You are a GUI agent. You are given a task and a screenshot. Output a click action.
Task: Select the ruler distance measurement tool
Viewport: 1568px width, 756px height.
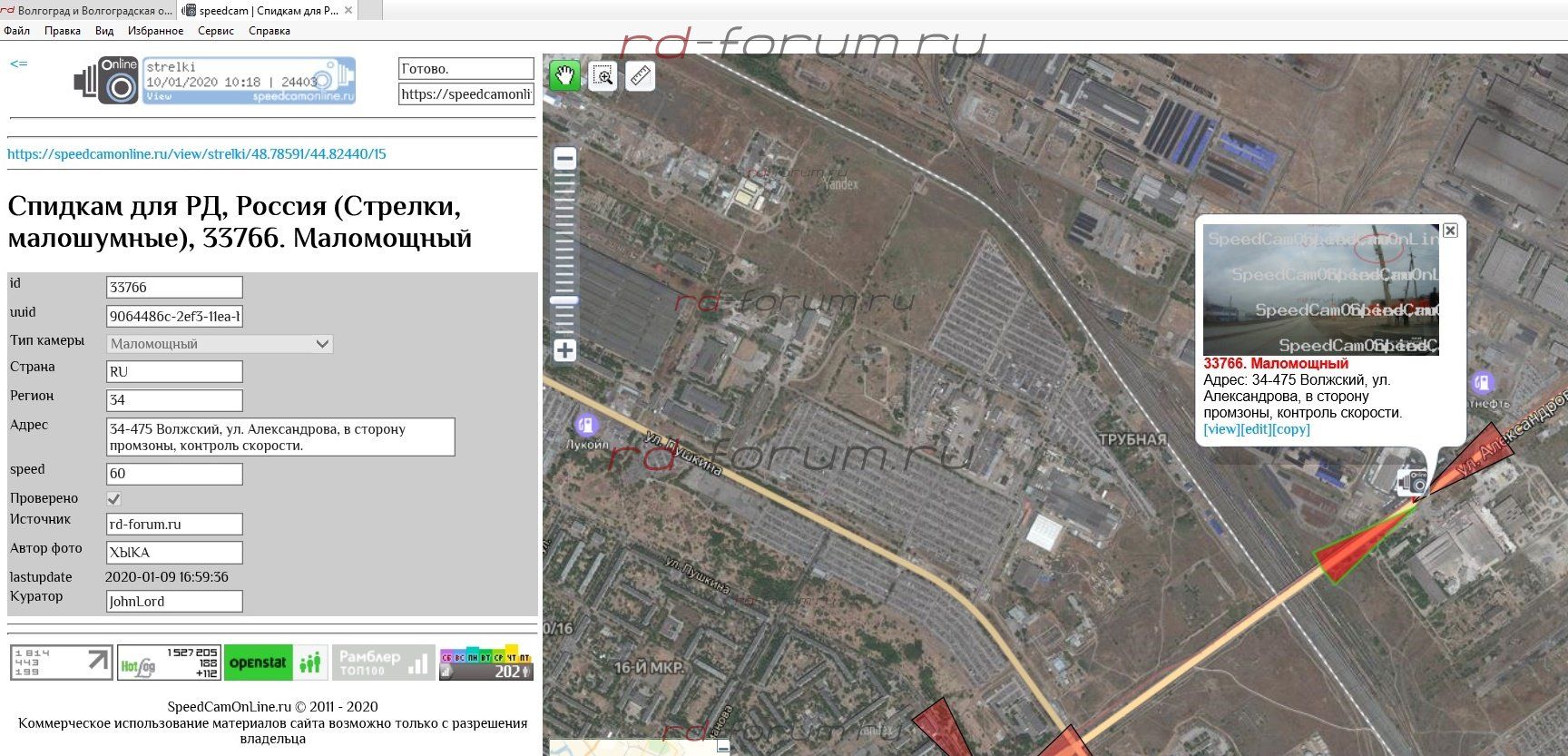641,75
